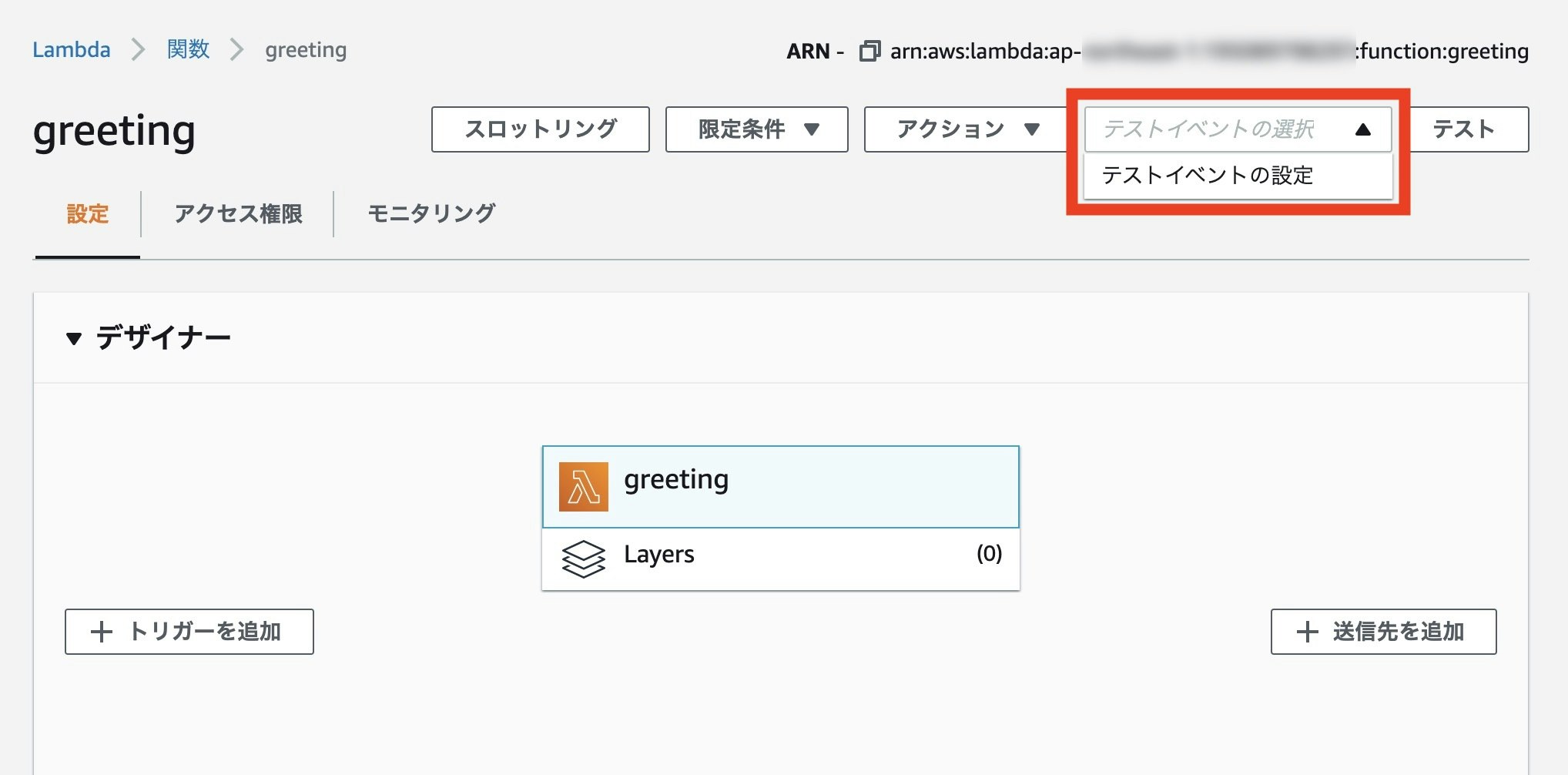Add a destination via 送信先を追加
Viewport: 1568px width, 775px height.
tap(1383, 632)
